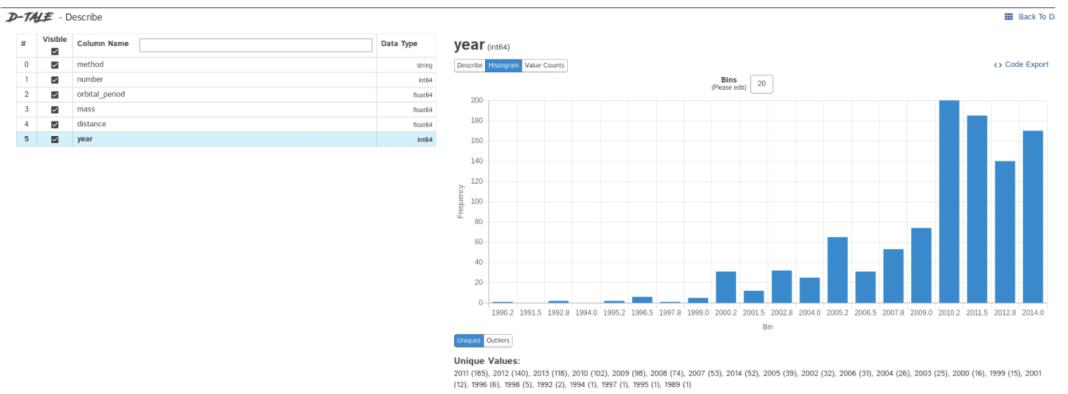Click the Back To Data grid icon
1068x394 pixels.
[1009, 17]
